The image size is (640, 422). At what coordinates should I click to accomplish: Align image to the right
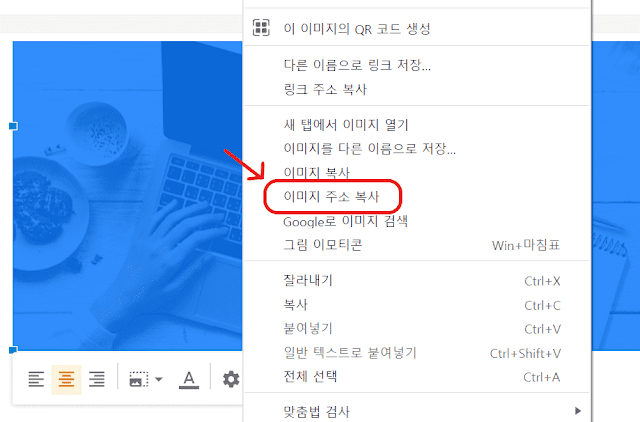click(x=97, y=380)
